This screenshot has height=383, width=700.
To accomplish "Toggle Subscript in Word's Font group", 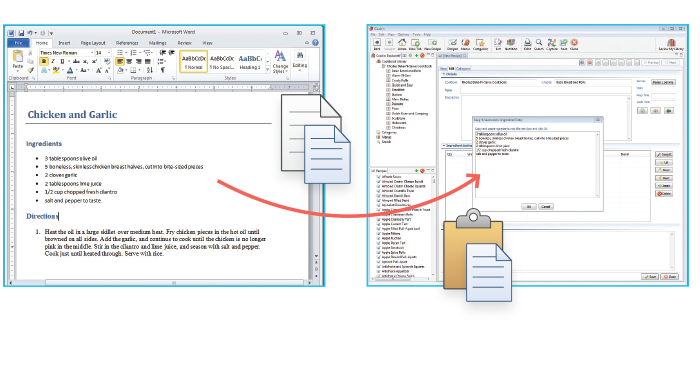I will coord(85,61).
